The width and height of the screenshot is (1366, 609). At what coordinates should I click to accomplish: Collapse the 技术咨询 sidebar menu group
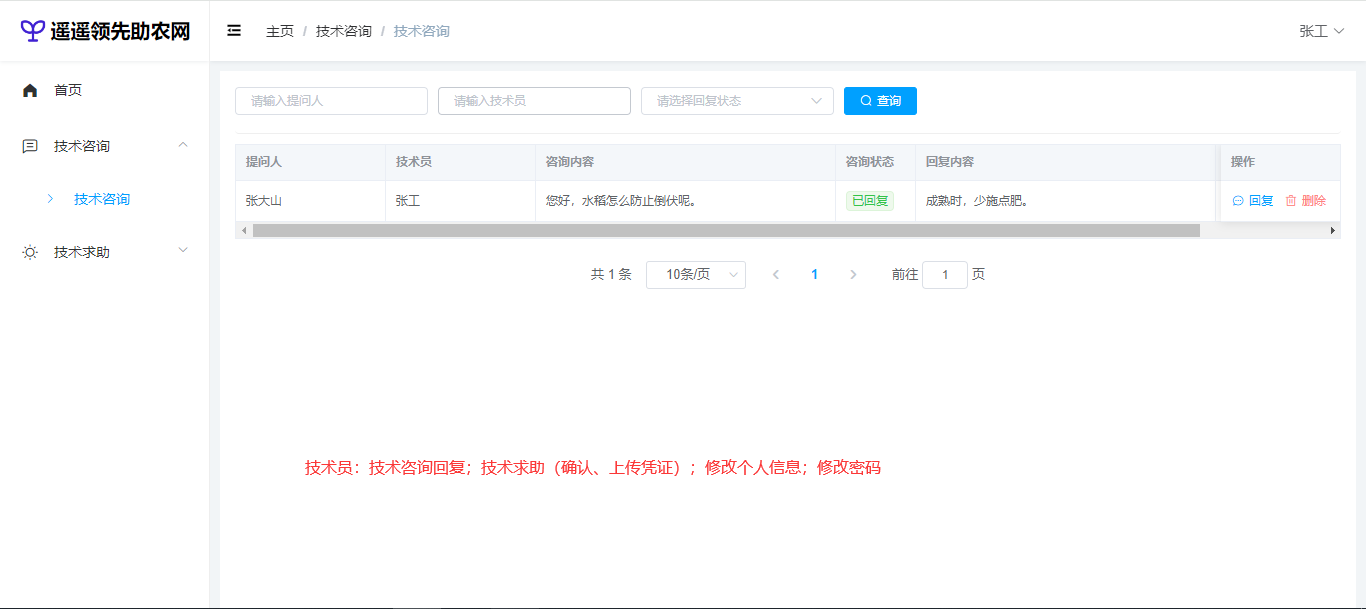coord(183,146)
